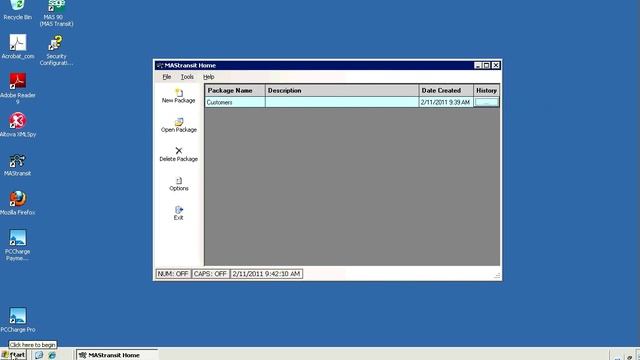Select the MAStransit desktop icon
The width and height of the screenshot is (640, 360).
18,165
